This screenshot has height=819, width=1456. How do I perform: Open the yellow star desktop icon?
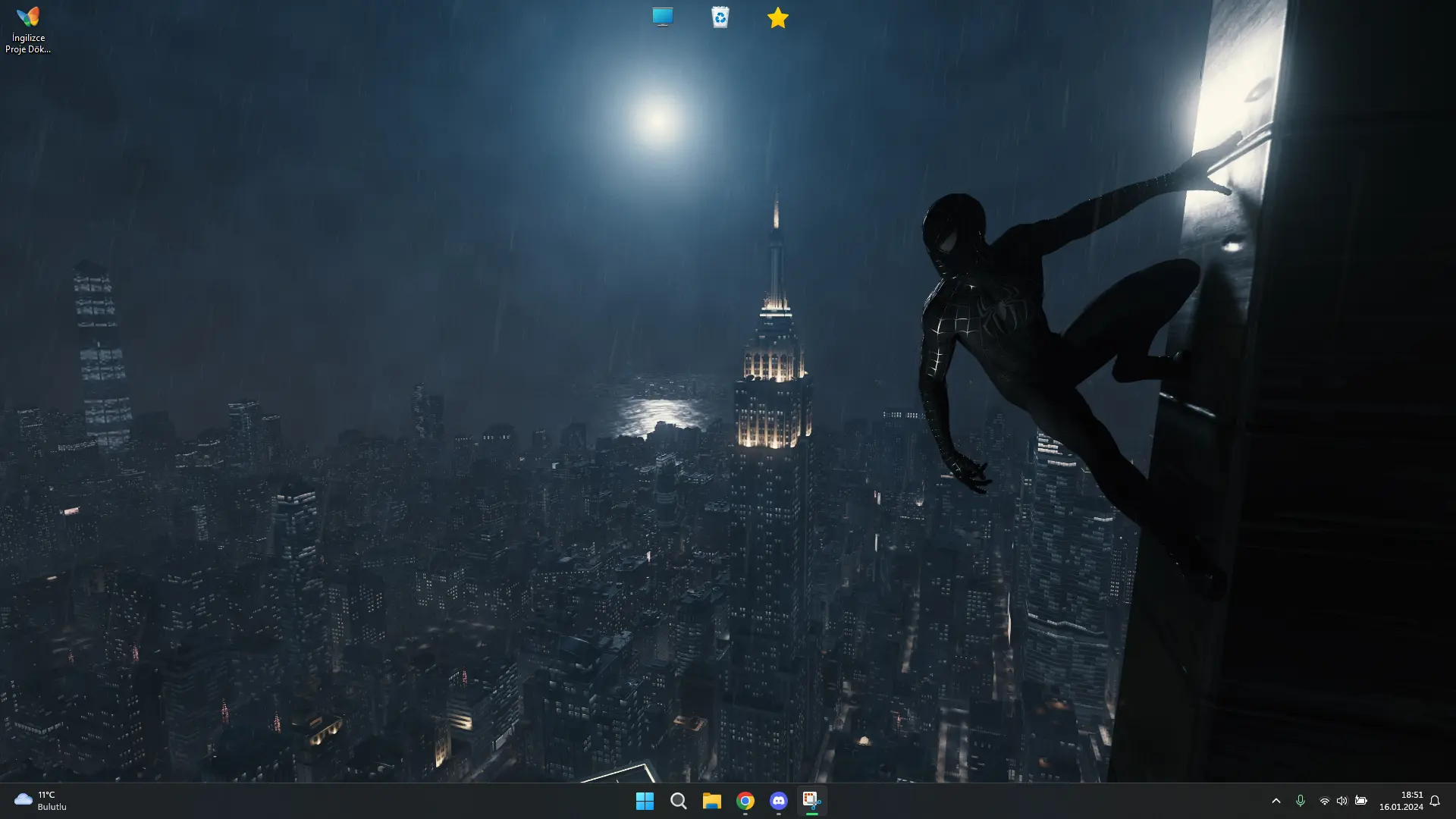click(778, 17)
